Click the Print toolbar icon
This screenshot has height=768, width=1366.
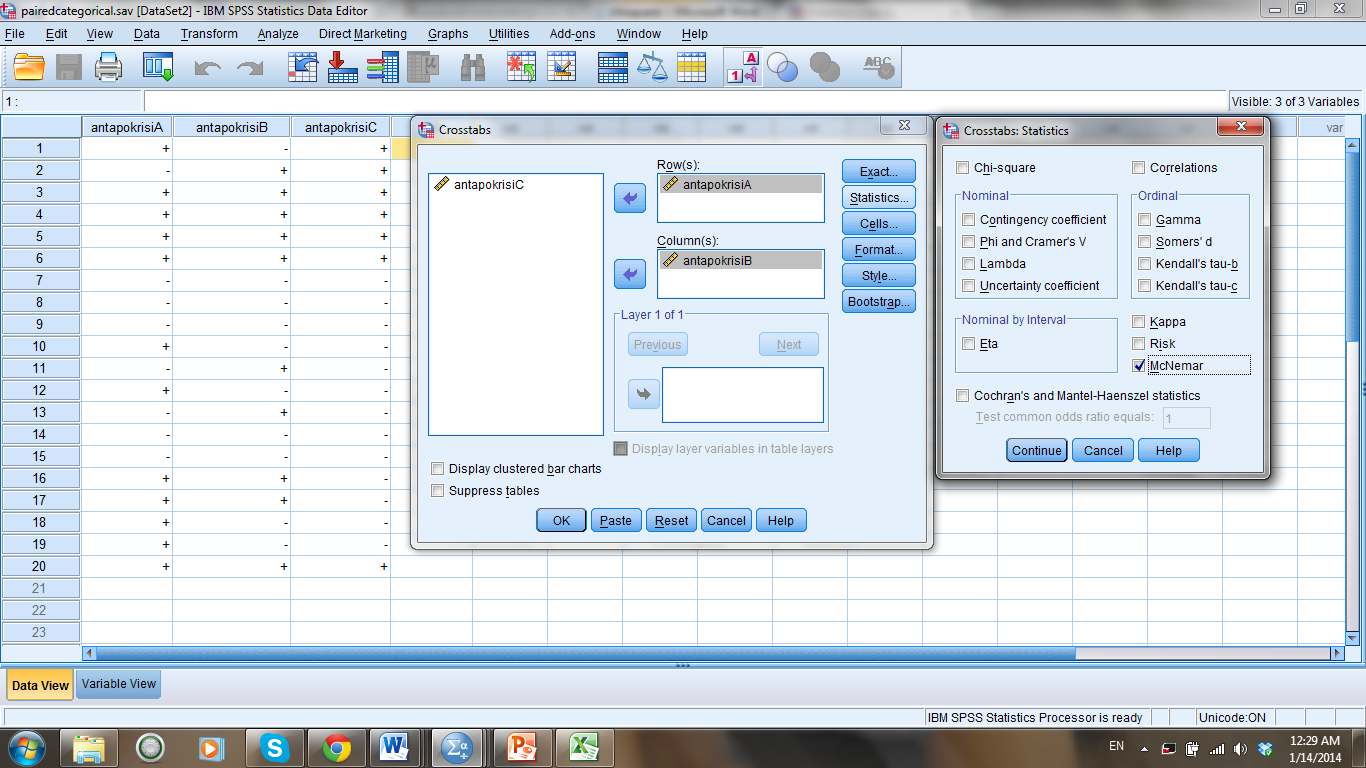[108, 68]
